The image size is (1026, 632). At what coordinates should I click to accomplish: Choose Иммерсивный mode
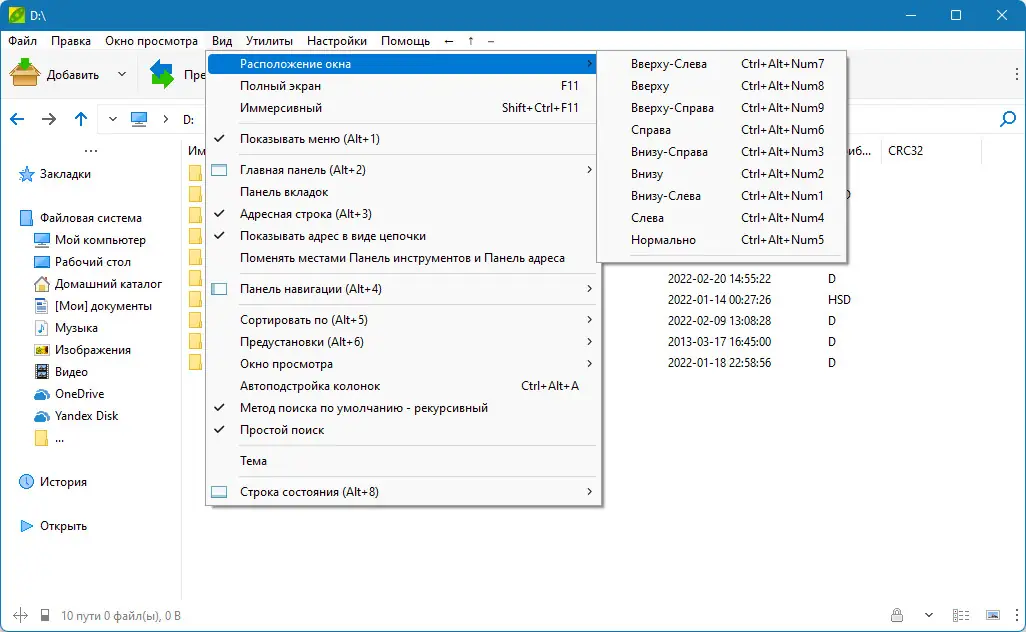tap(402, 108)
